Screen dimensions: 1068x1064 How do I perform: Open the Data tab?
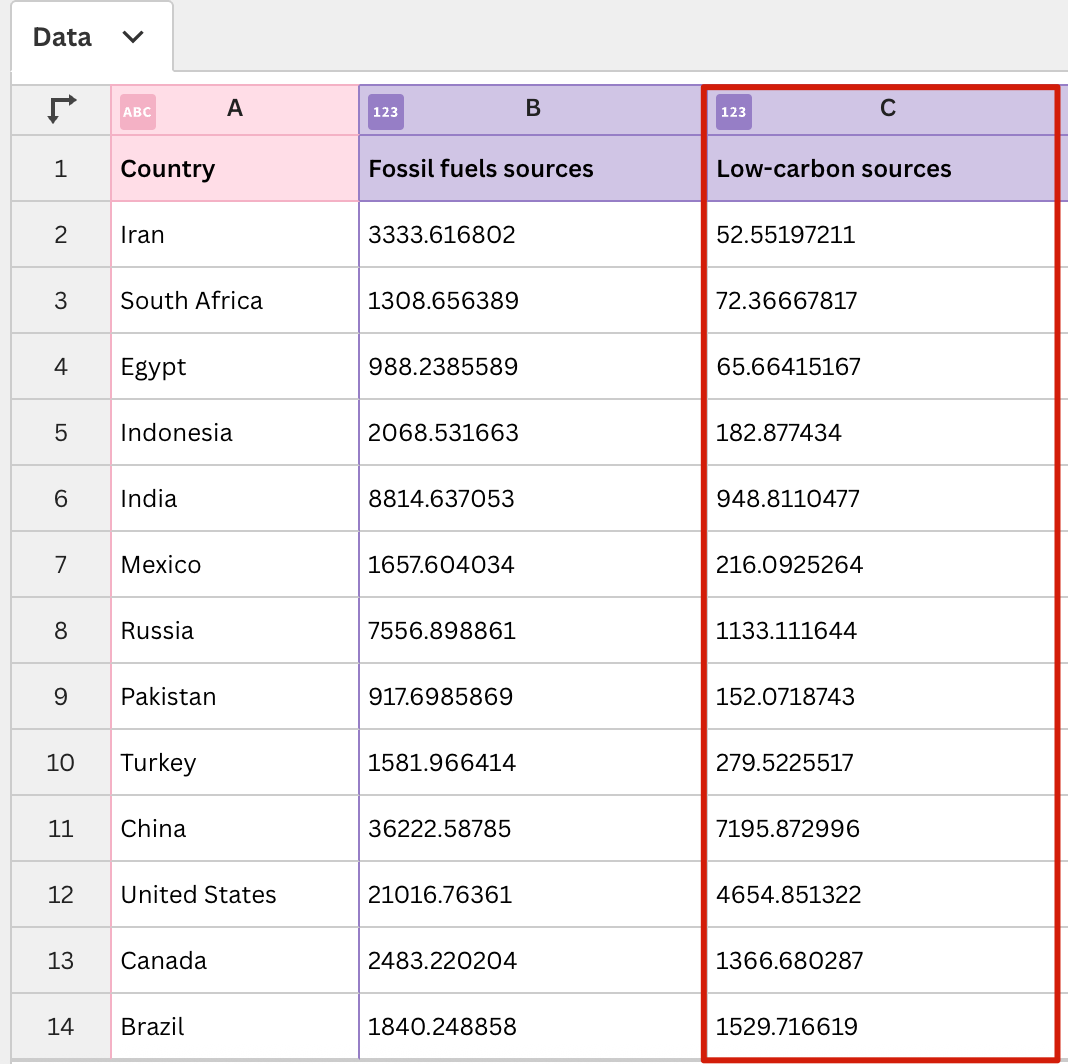[x=63, y=38]
